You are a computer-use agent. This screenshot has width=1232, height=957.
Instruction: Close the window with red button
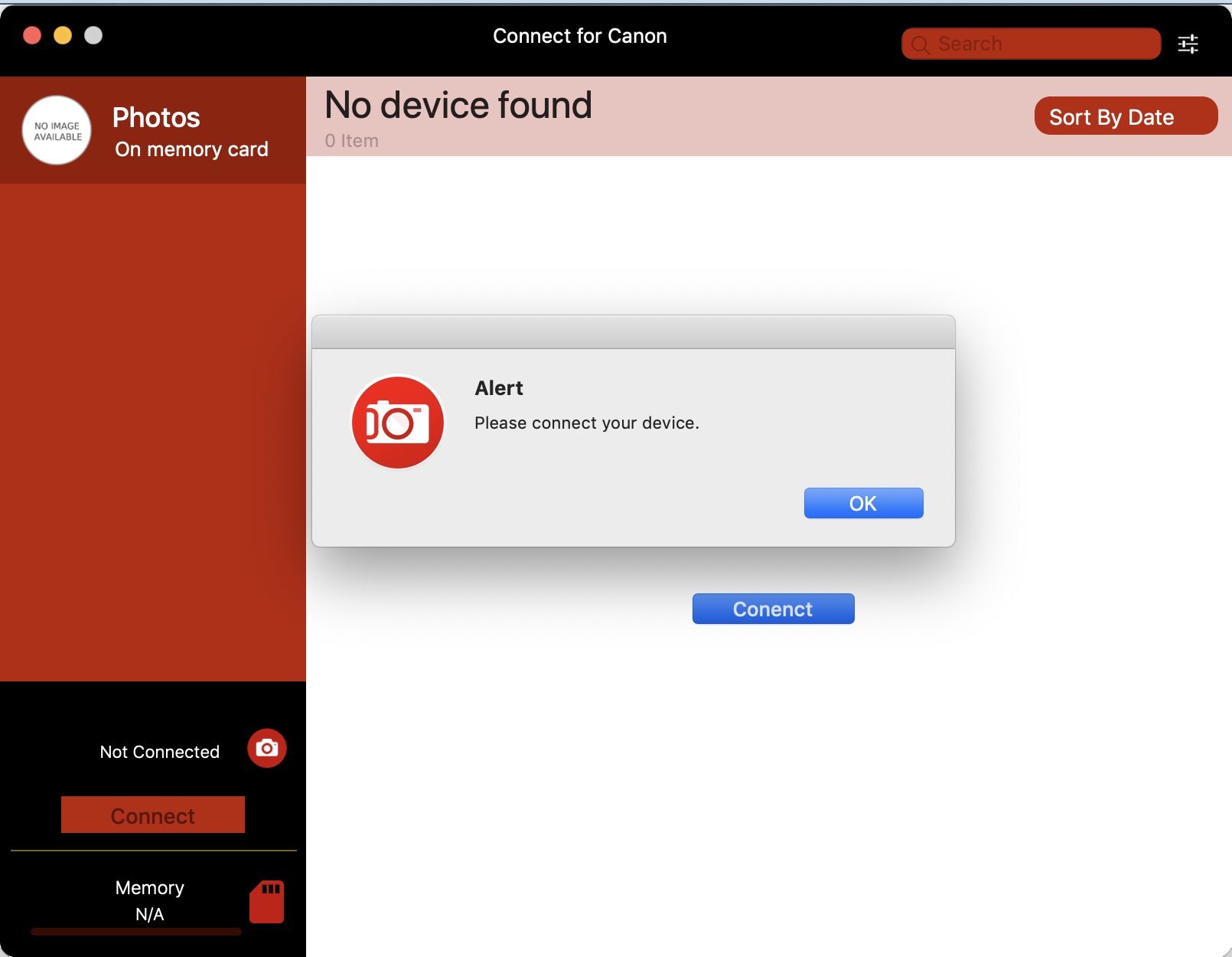point(32,35)
